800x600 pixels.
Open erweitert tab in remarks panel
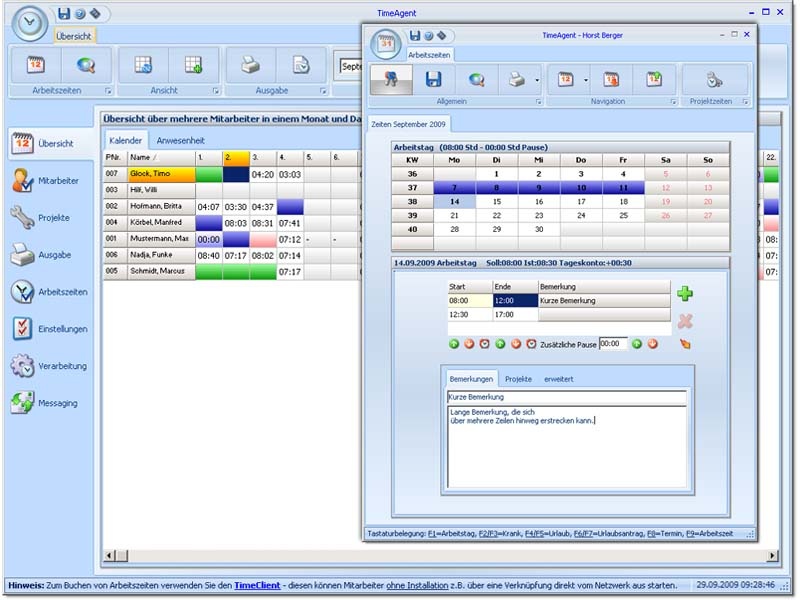click(559, 379)
